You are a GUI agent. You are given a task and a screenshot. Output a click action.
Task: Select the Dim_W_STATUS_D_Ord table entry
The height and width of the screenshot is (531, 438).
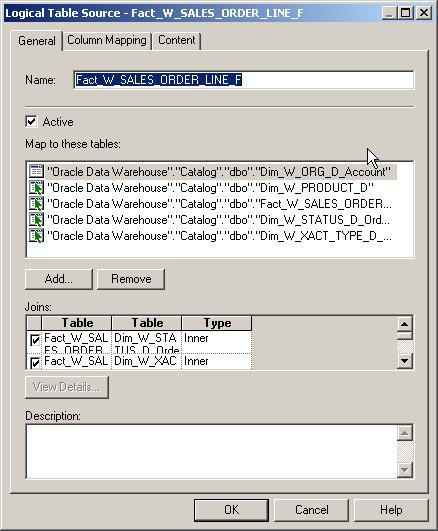coord(218,220)
